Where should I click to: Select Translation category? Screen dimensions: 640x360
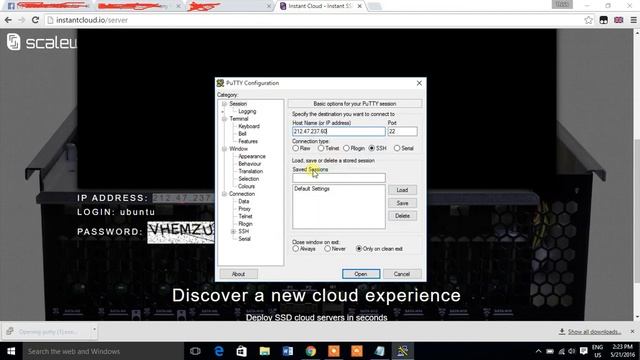click(251, 171)
